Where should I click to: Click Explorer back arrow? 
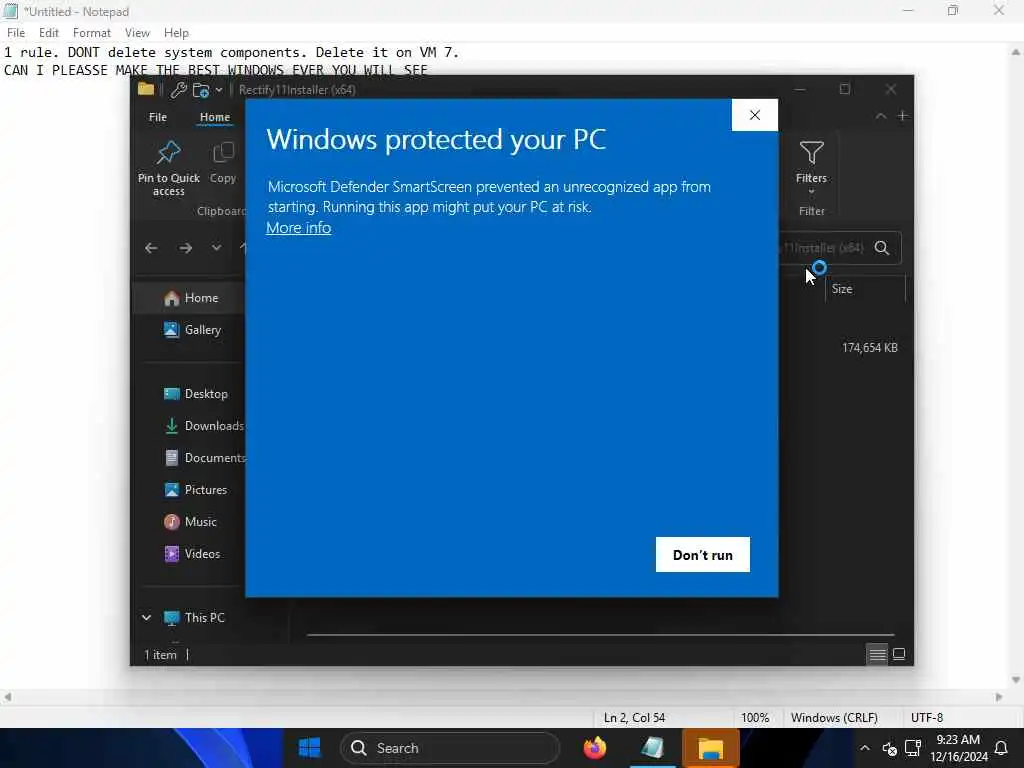[151, 248]
